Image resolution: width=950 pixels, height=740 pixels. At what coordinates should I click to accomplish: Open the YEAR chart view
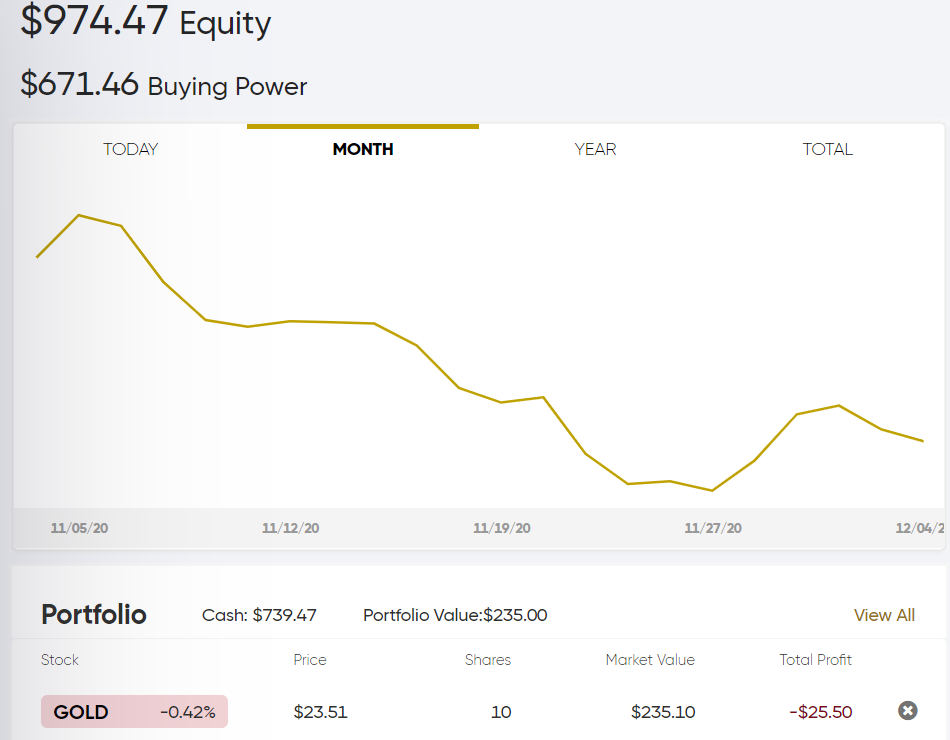[595, 149]
